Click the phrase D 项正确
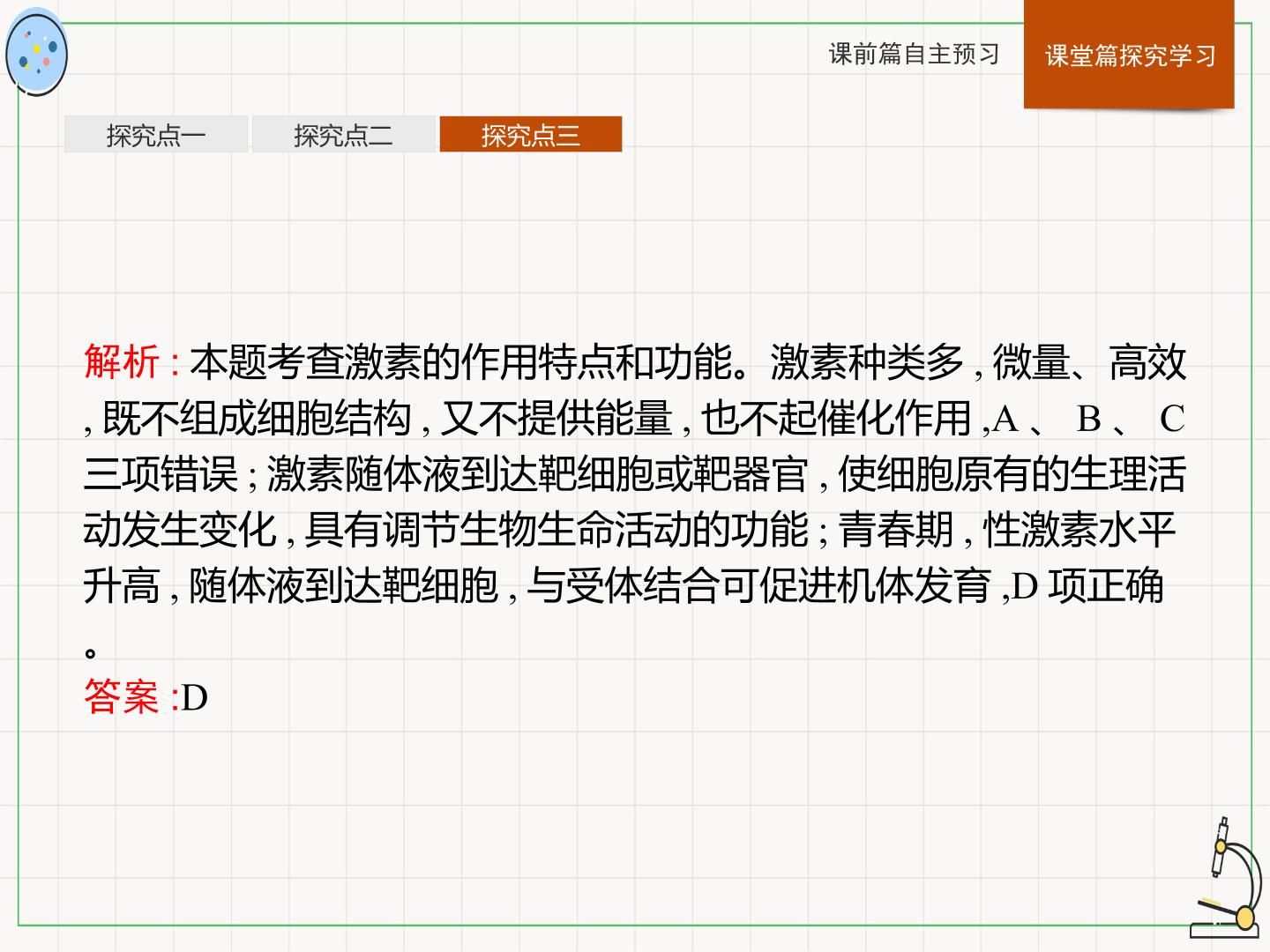The width and height of the screenshot is (1270, 952). [x=1088, y=585]
